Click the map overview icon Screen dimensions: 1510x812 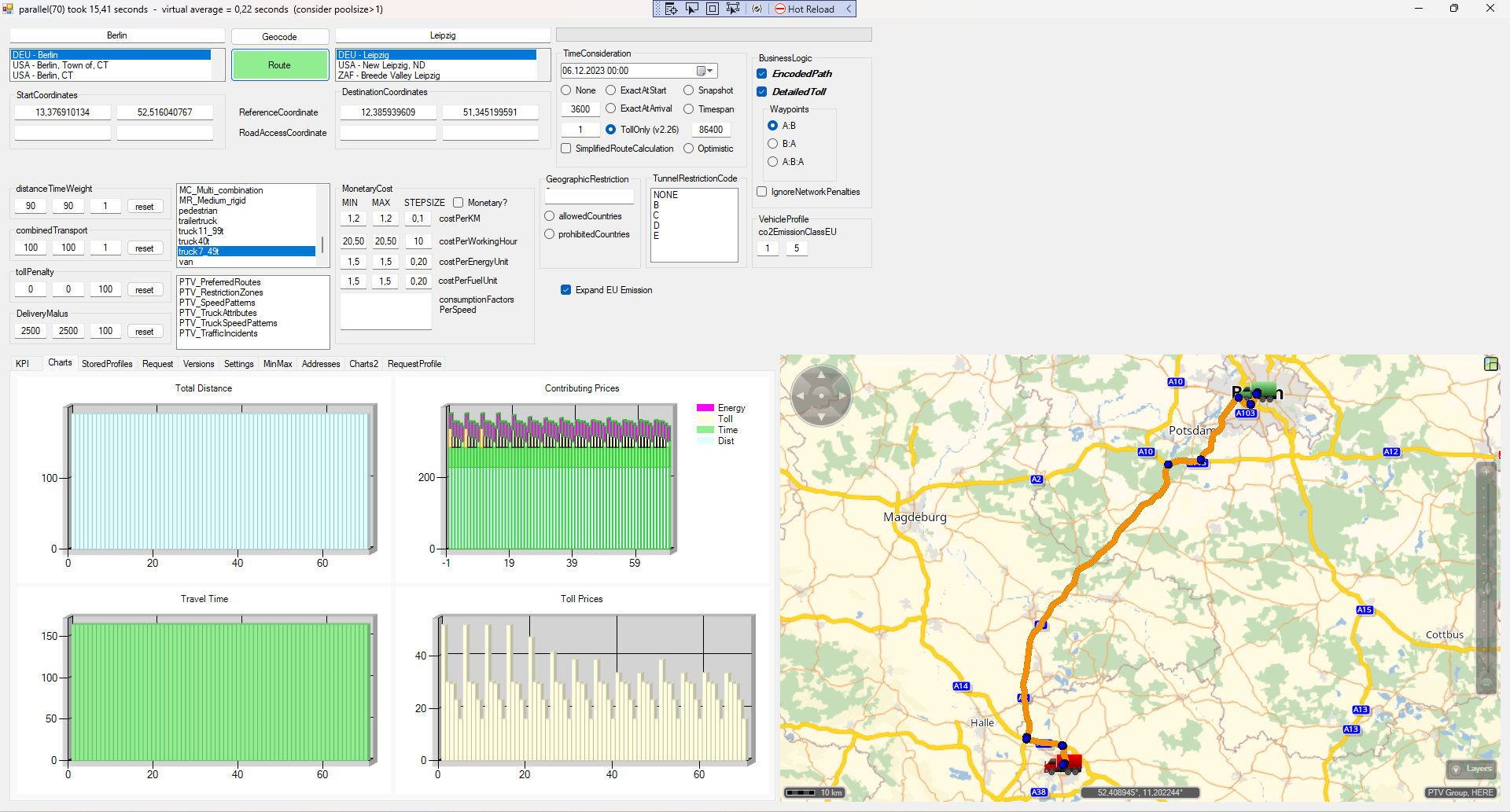coord(1490,363)
